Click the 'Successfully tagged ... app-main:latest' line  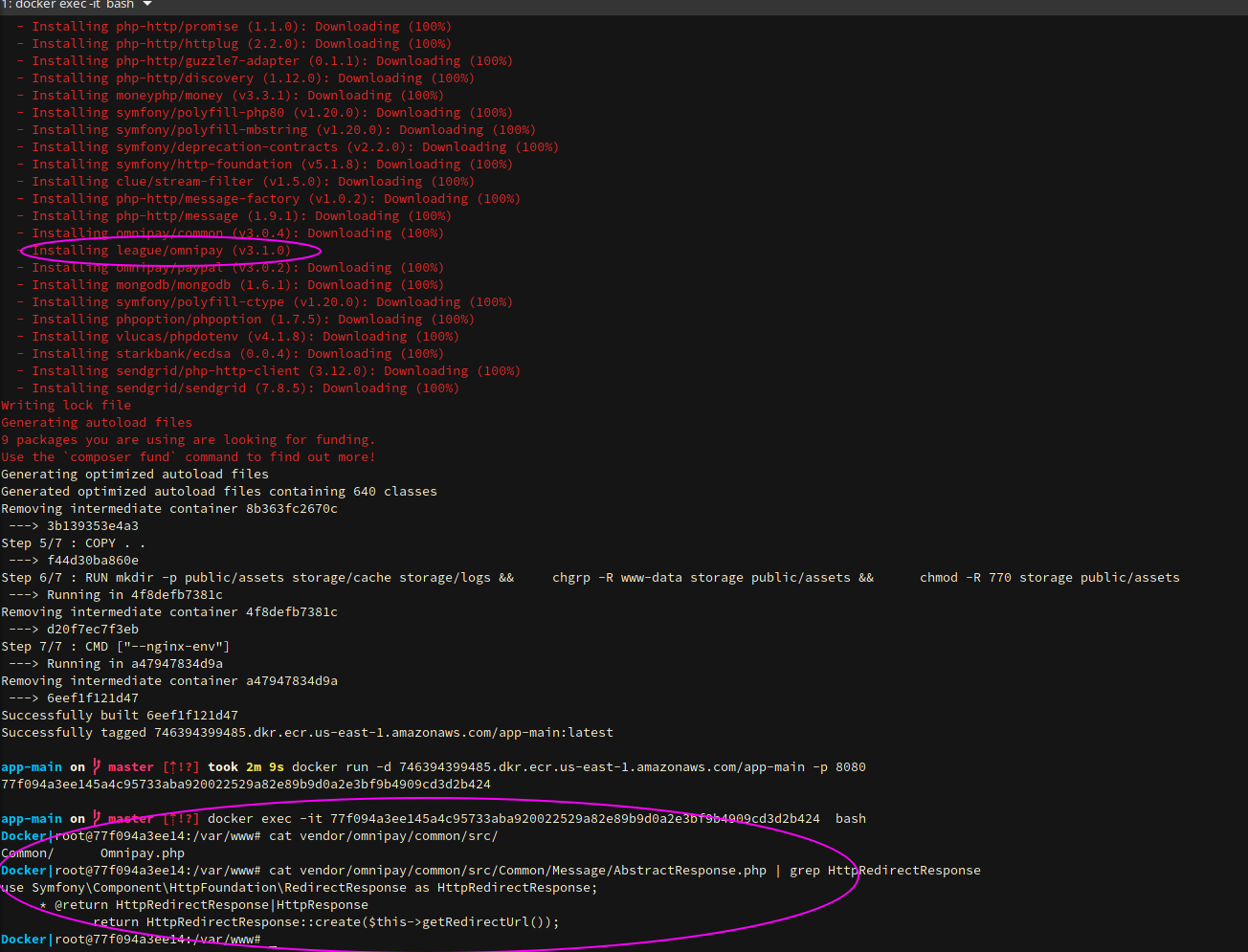point(307,733)
